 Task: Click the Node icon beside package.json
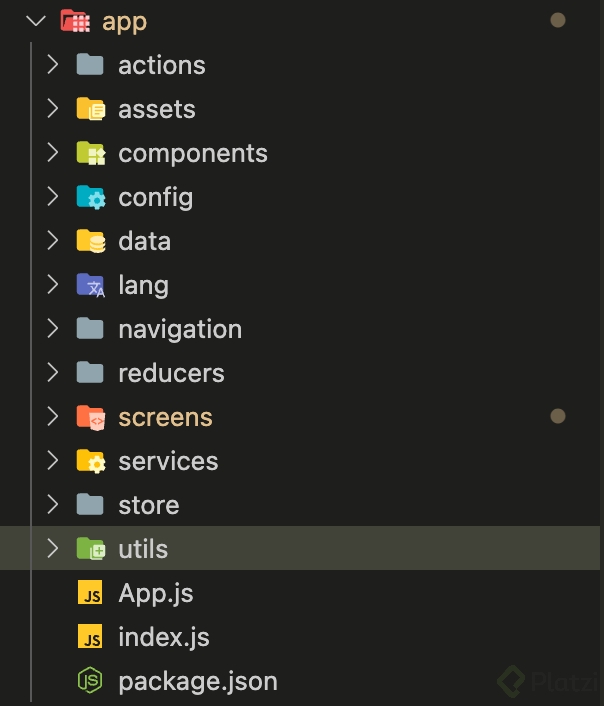(90, 681)
